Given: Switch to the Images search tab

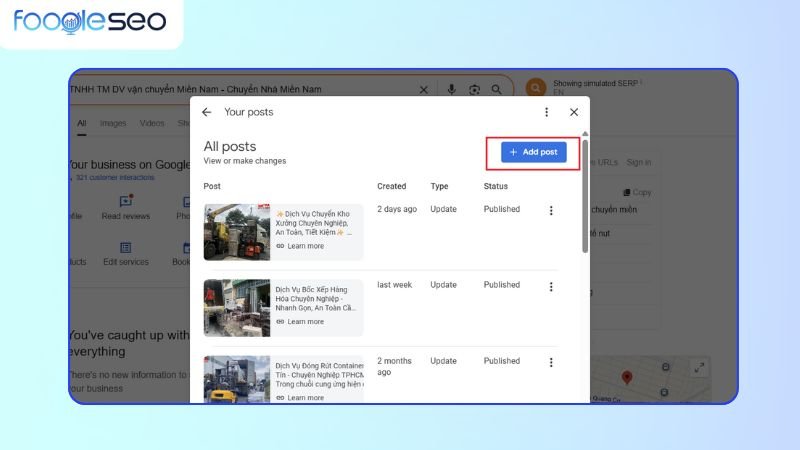Looking at the screenshot, I should (x=113, y=124).
